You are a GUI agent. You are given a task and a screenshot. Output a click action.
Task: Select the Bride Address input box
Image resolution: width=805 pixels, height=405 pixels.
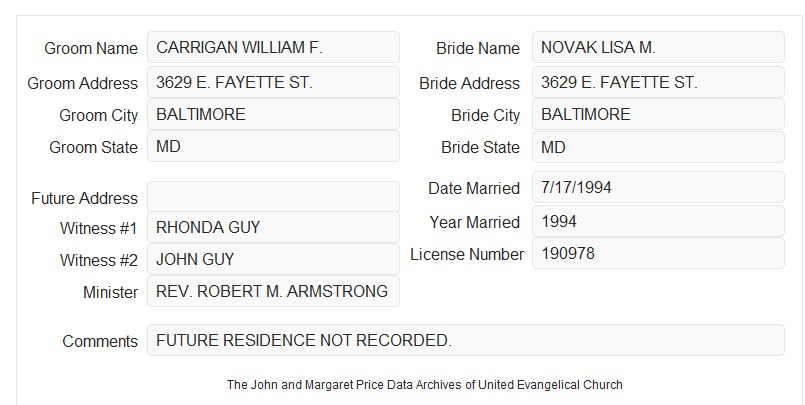[658, 82]
